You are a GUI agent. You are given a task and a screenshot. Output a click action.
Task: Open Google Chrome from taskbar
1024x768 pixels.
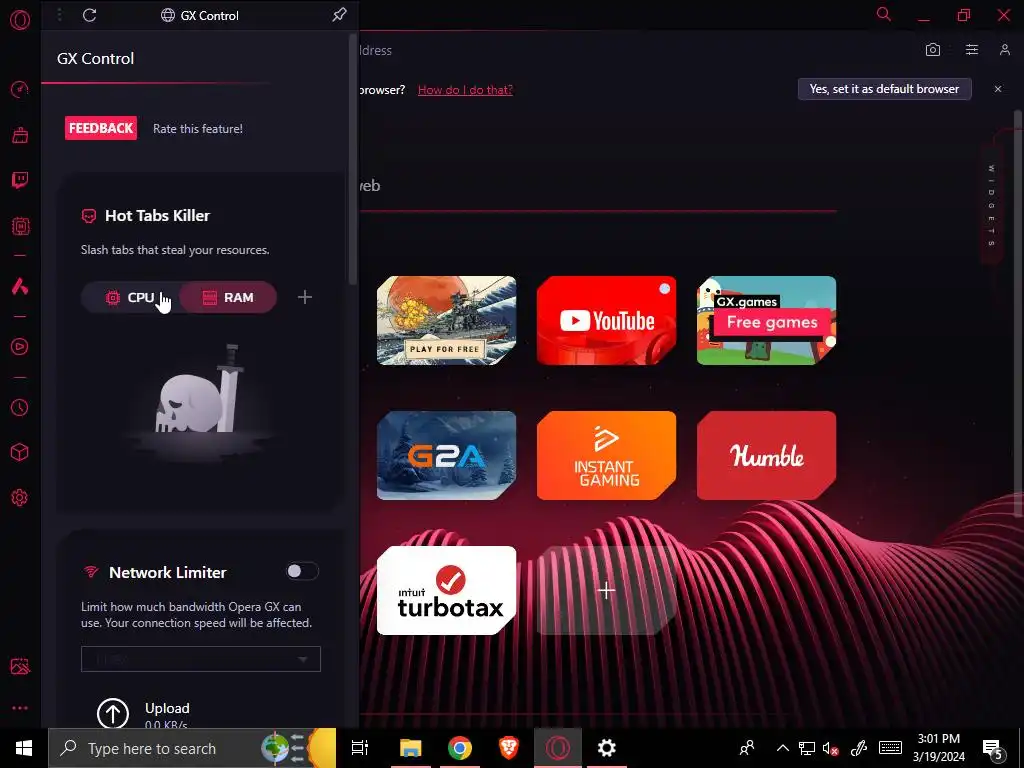[x=460, y=748]
